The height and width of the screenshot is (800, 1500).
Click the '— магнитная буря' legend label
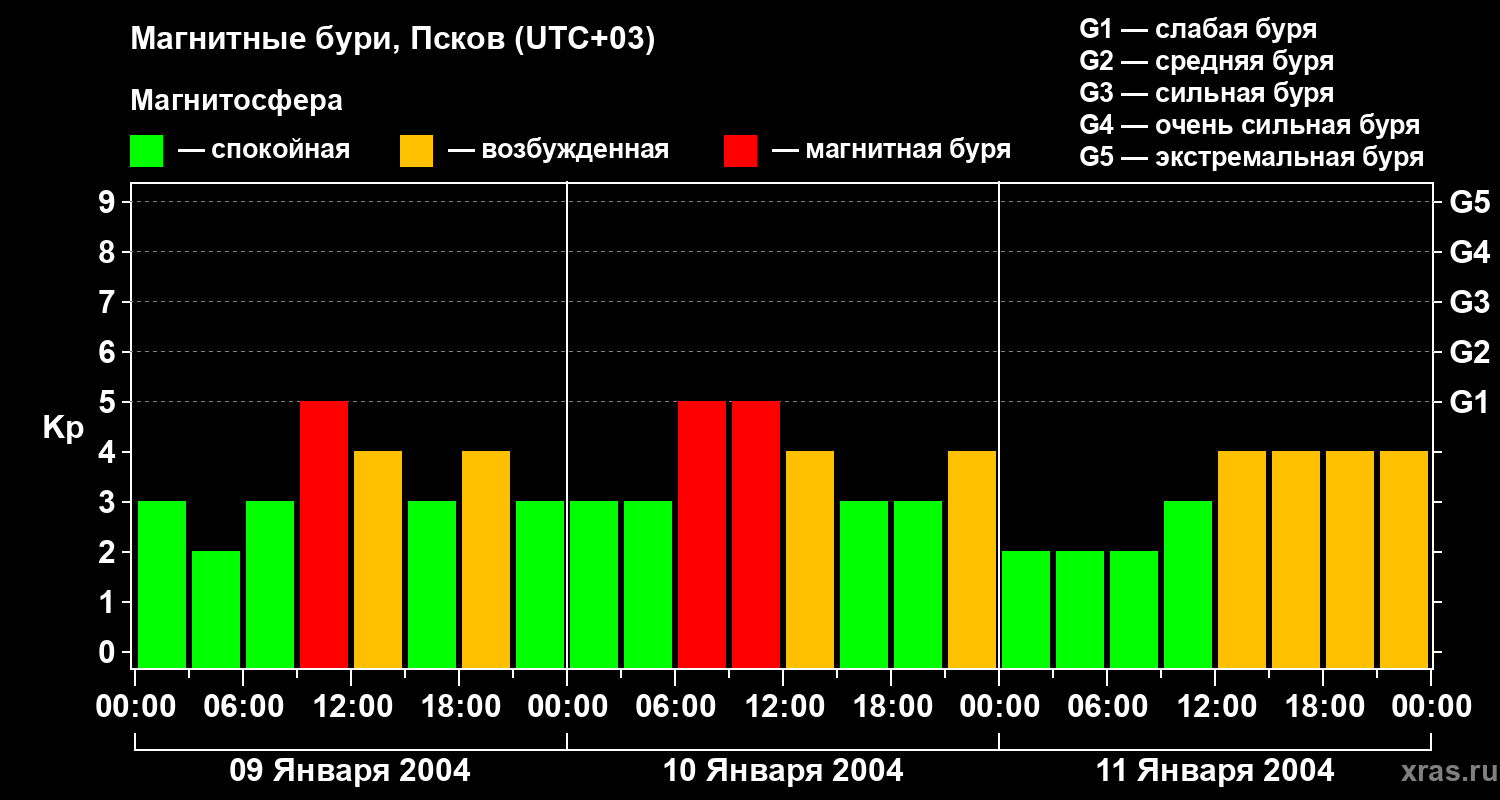[891, 150]
